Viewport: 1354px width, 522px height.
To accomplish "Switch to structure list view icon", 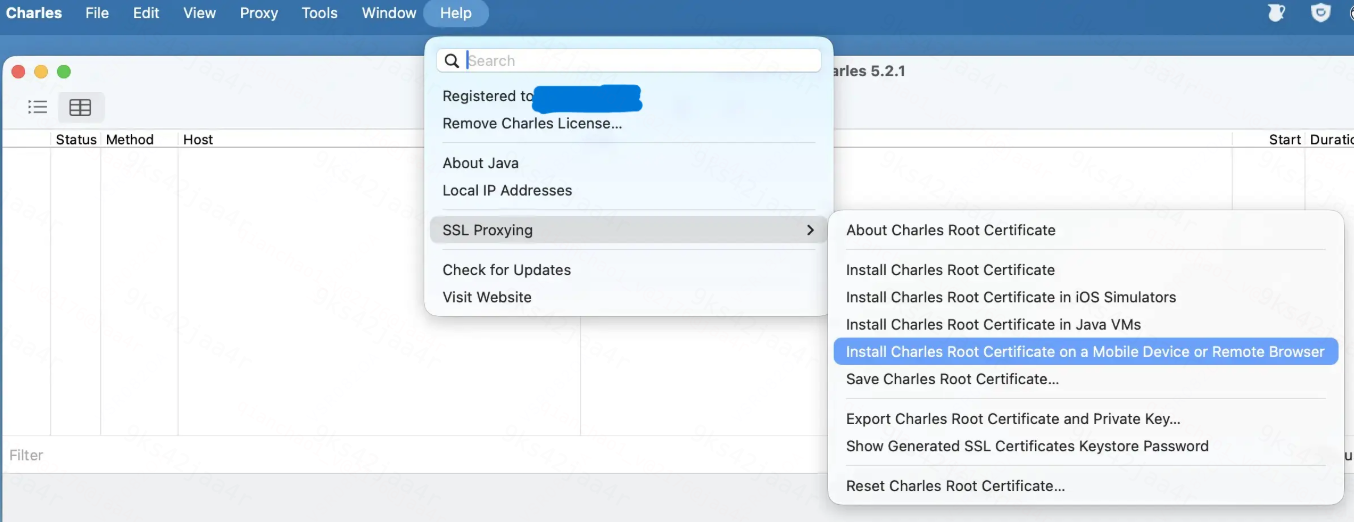I will point(37,107).
